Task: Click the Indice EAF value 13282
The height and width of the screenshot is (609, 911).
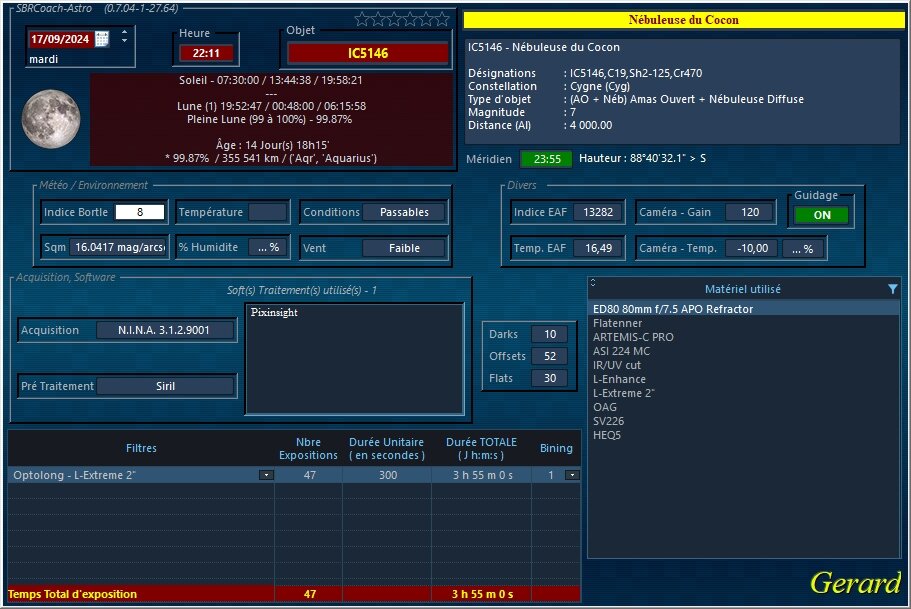Action: click(x=598, y=212)
